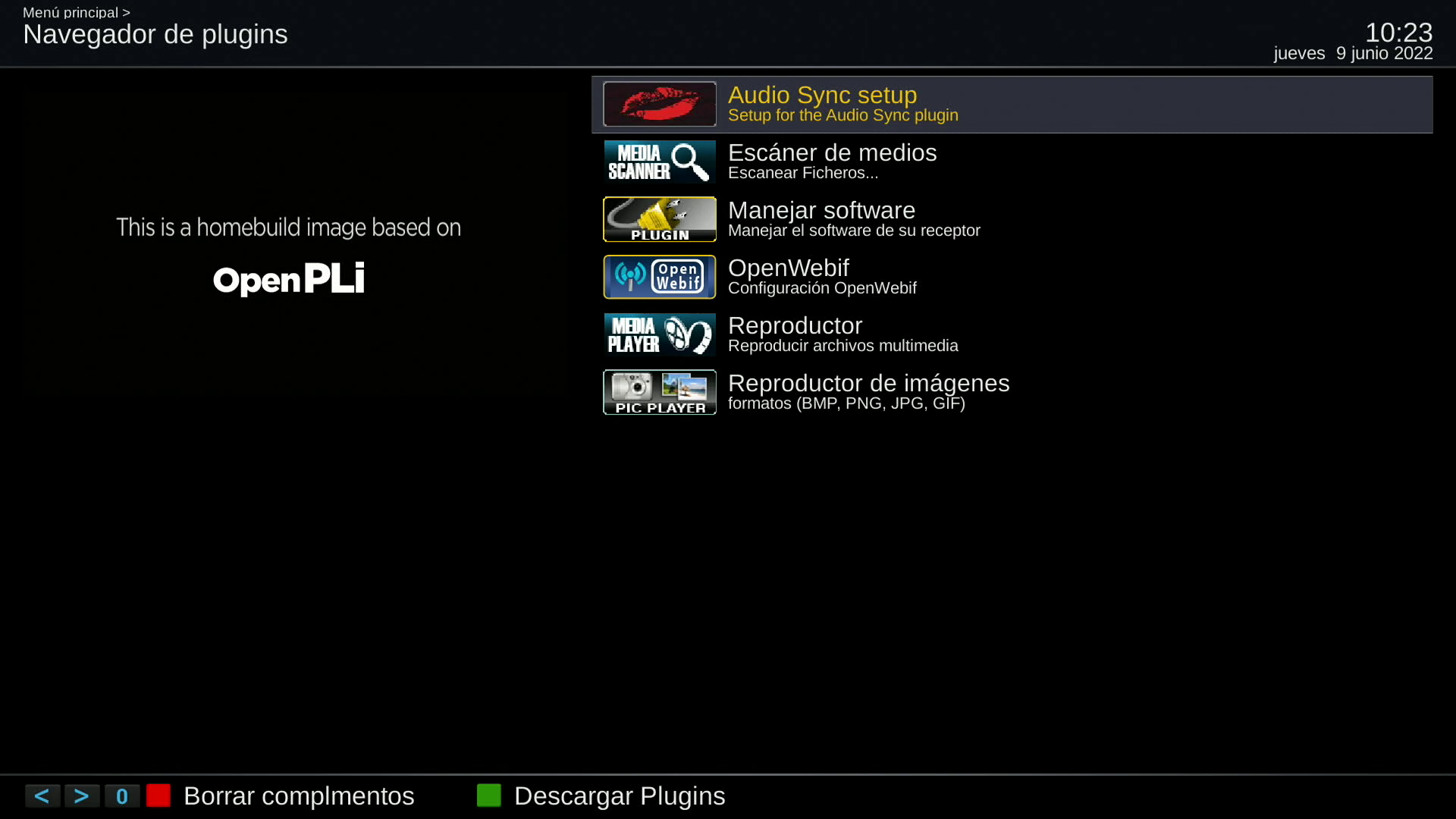Open OpenWebif configuration entry
1456x819 pixels.
point(1012,277)
